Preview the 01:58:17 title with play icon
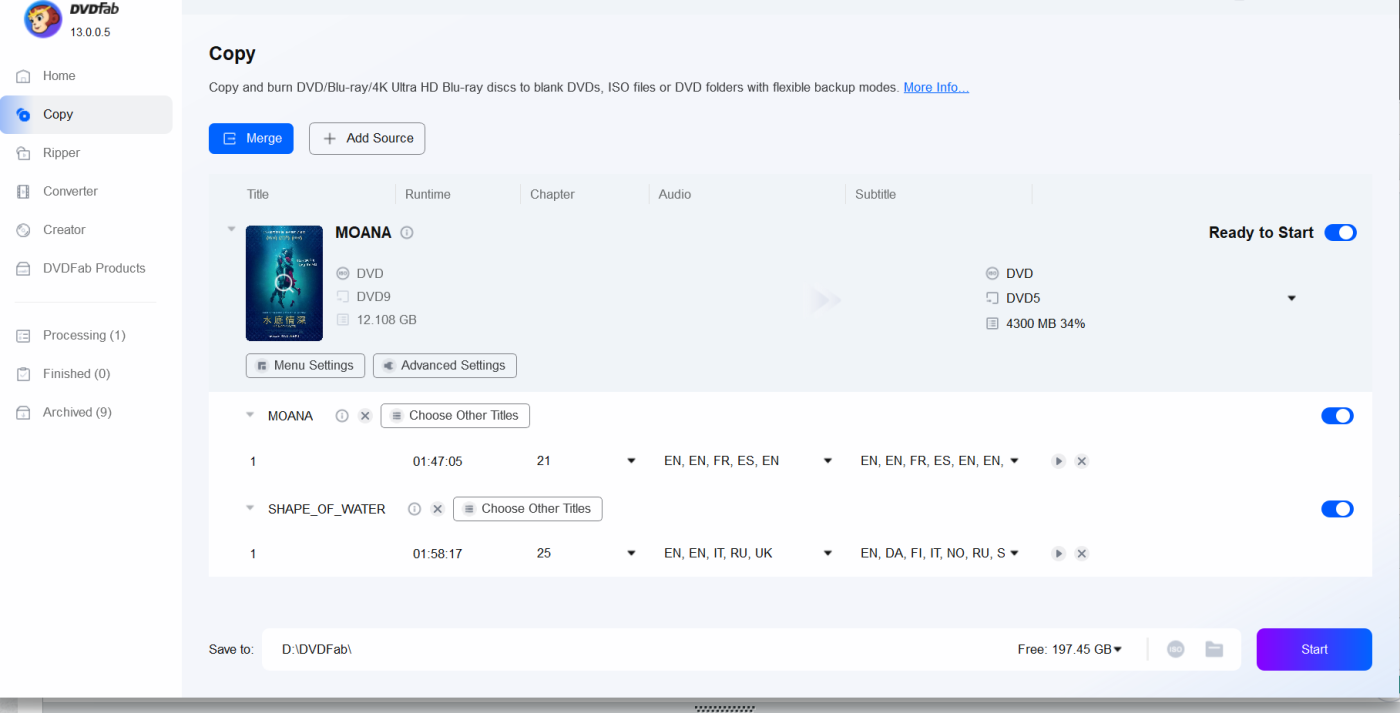Screen dimensions: 1400x713 point(1058,553)
